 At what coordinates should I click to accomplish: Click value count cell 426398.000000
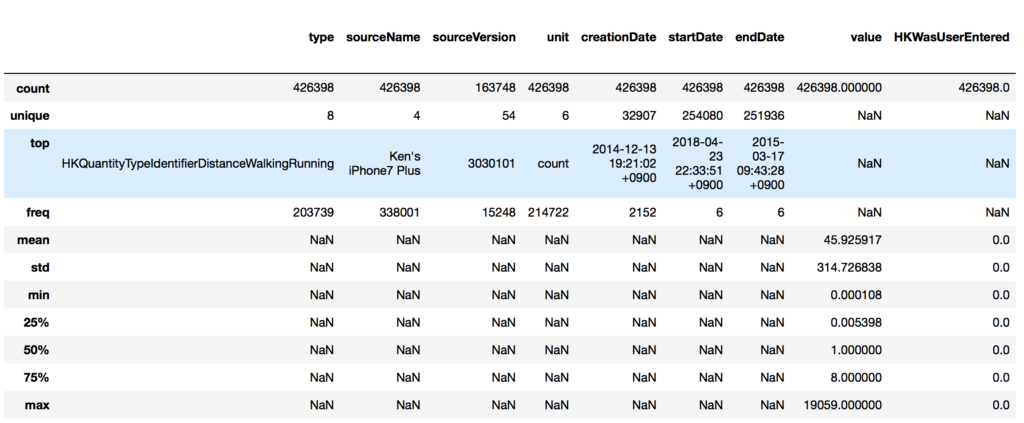point(840,88)
